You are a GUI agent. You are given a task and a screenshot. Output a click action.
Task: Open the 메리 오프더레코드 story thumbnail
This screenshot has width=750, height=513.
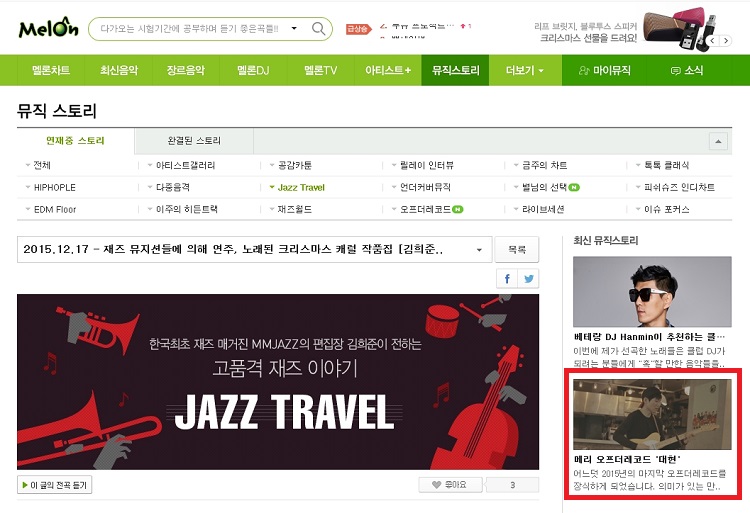point(652,414)
